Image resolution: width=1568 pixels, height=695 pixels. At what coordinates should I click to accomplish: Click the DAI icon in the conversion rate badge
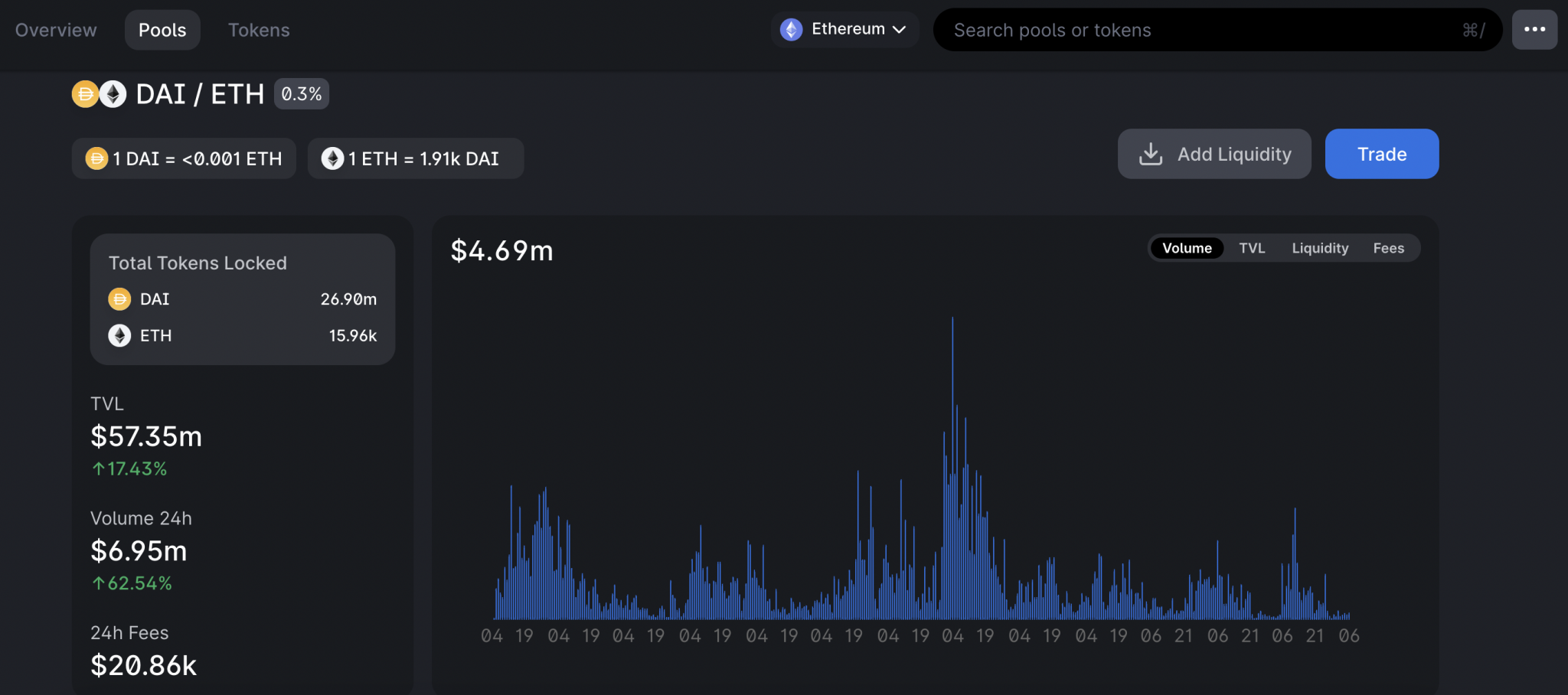tap(96, 158)
